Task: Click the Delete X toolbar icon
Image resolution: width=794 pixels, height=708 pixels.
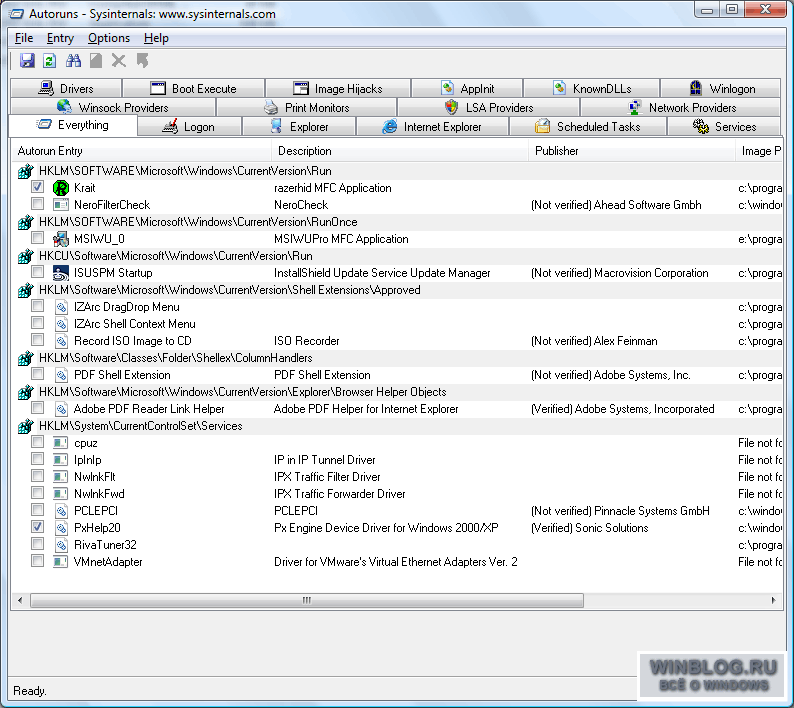Action: click(x=118, y=61)
